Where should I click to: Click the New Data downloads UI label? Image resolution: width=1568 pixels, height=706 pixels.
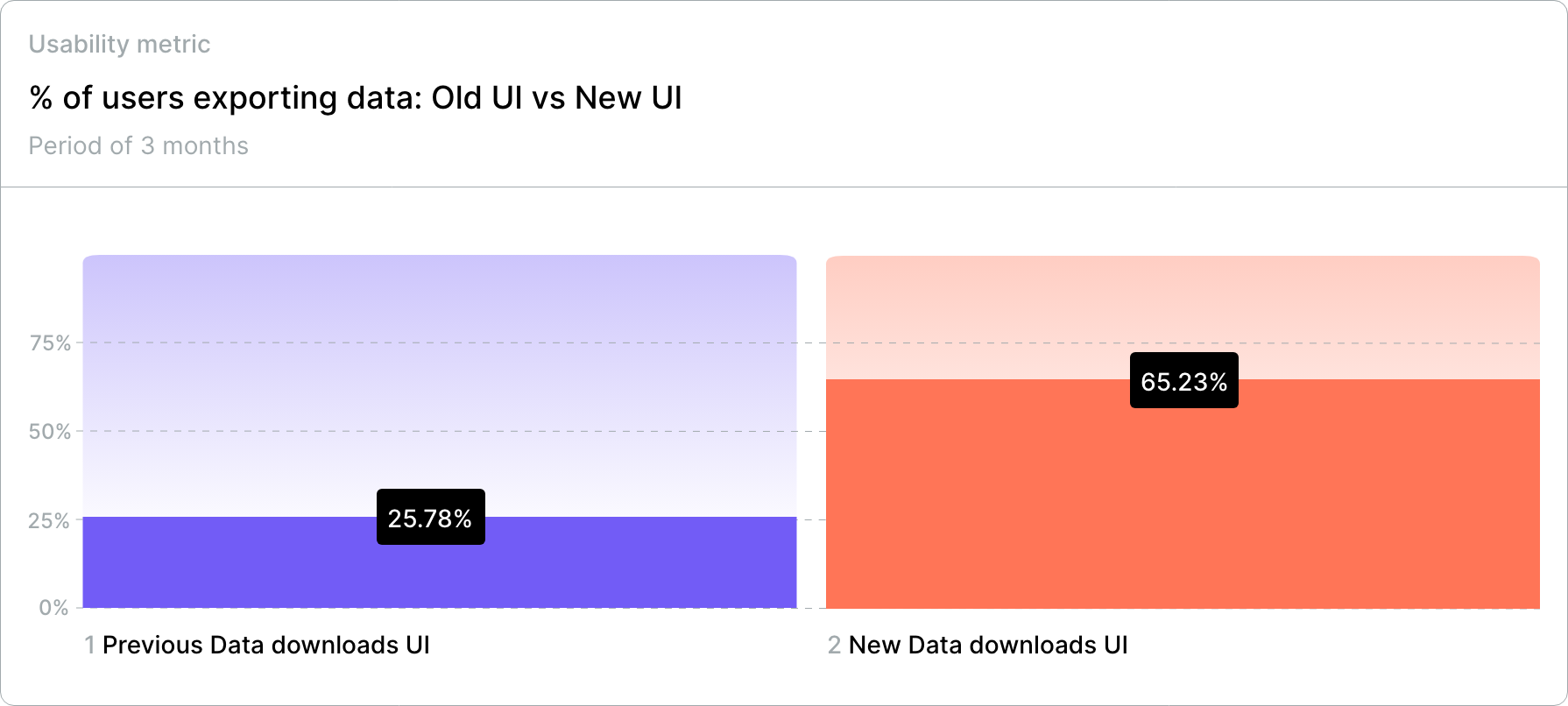coord(988,646)
